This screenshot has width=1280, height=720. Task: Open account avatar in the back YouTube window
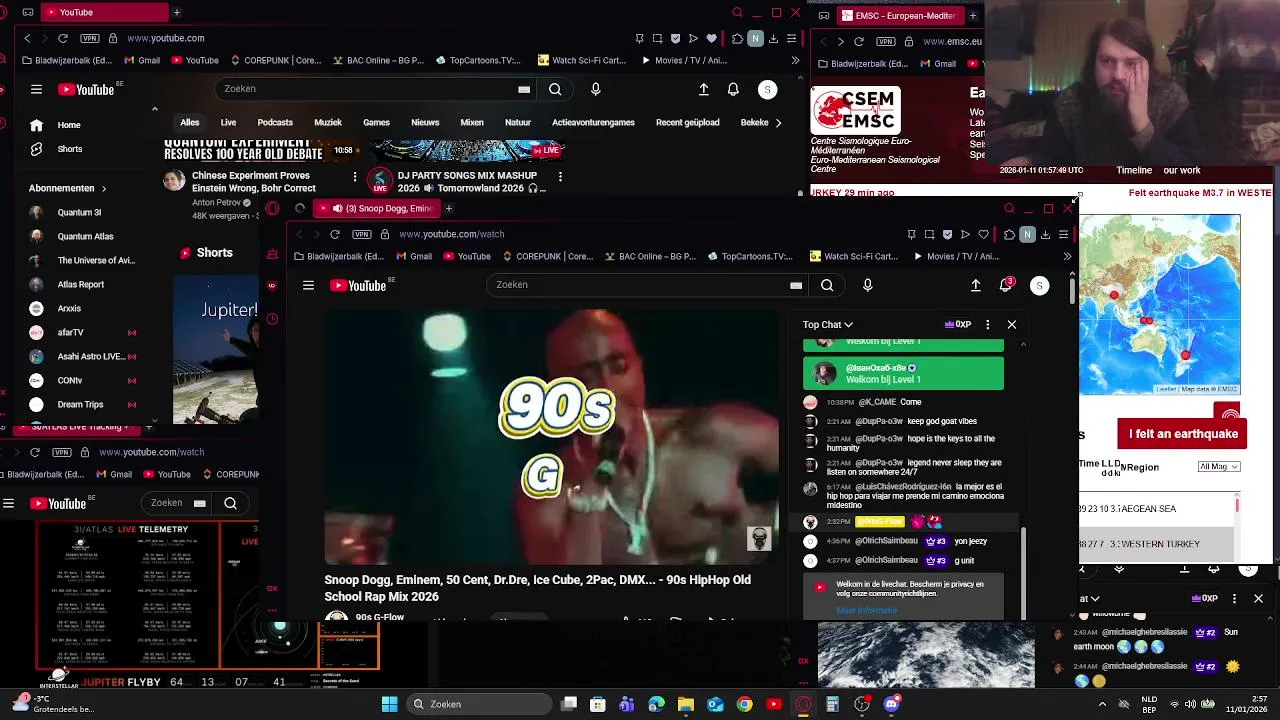(x=767, y=89)
